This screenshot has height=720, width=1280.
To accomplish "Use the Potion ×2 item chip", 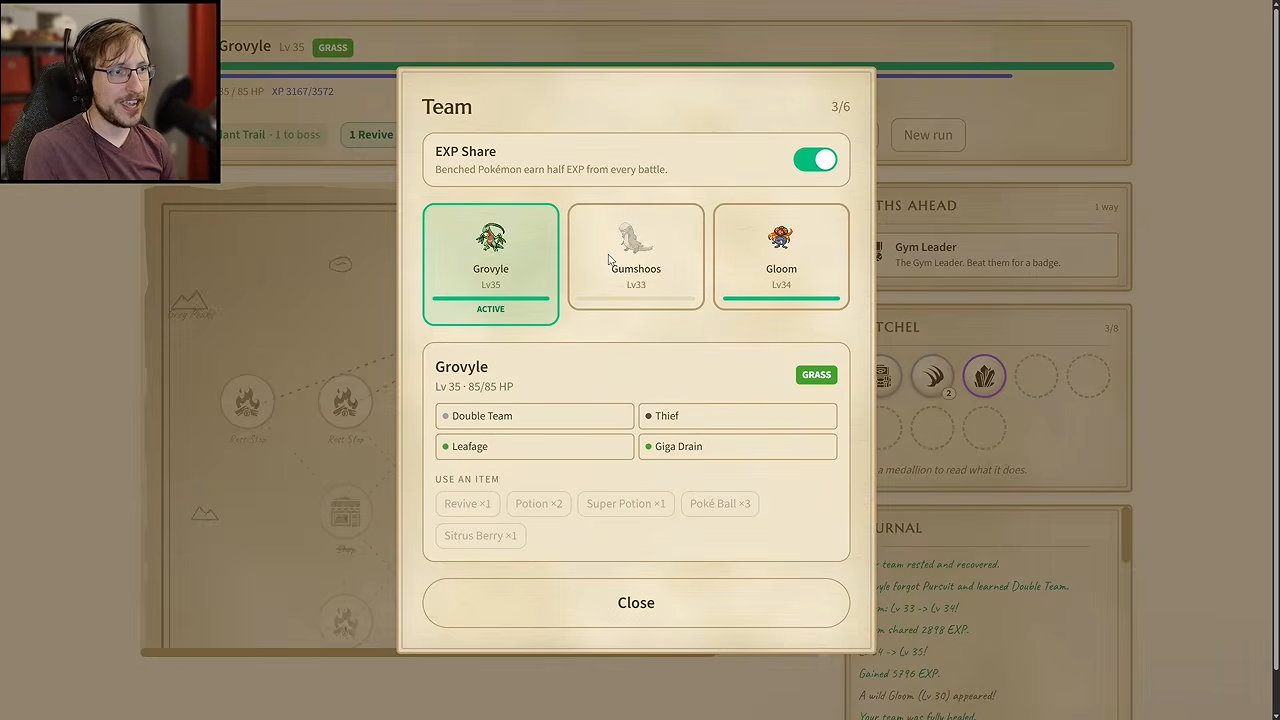I will click(539, 504).
